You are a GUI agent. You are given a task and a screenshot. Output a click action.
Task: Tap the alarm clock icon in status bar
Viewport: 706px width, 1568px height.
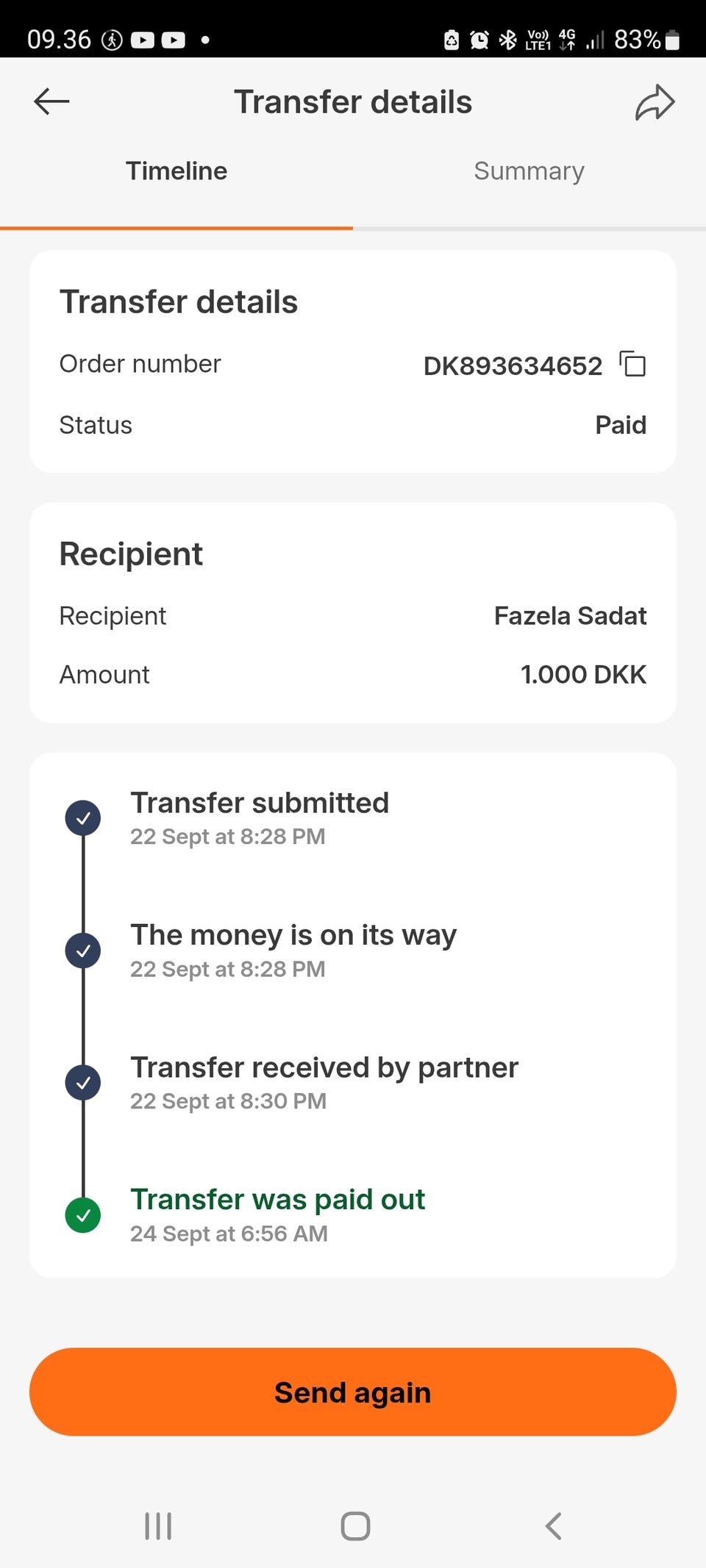click(479, 40)
